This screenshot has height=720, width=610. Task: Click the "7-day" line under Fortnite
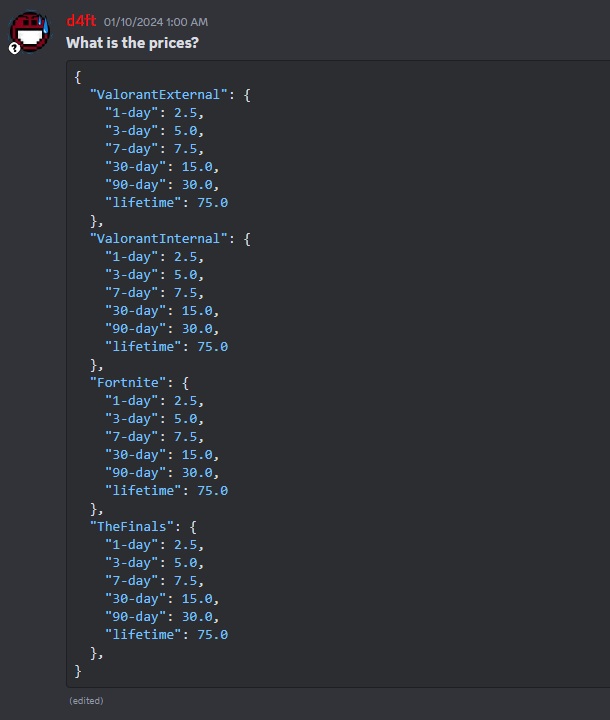pos(154,436)
